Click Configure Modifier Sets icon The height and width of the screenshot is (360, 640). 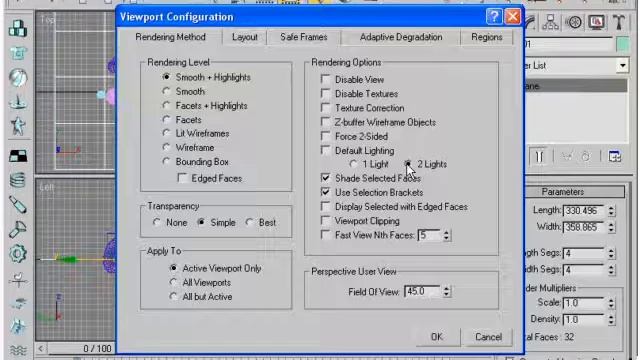pyautogui.click(x=614, y=156)
